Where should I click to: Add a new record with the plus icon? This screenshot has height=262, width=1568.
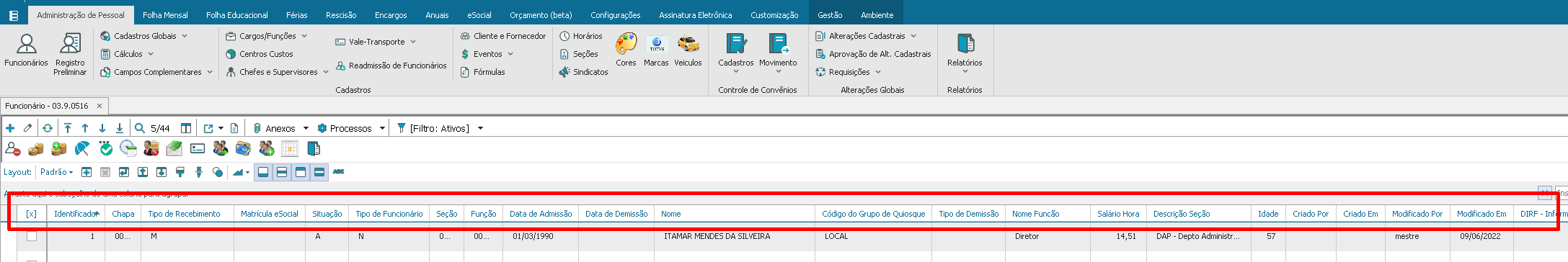10,128
